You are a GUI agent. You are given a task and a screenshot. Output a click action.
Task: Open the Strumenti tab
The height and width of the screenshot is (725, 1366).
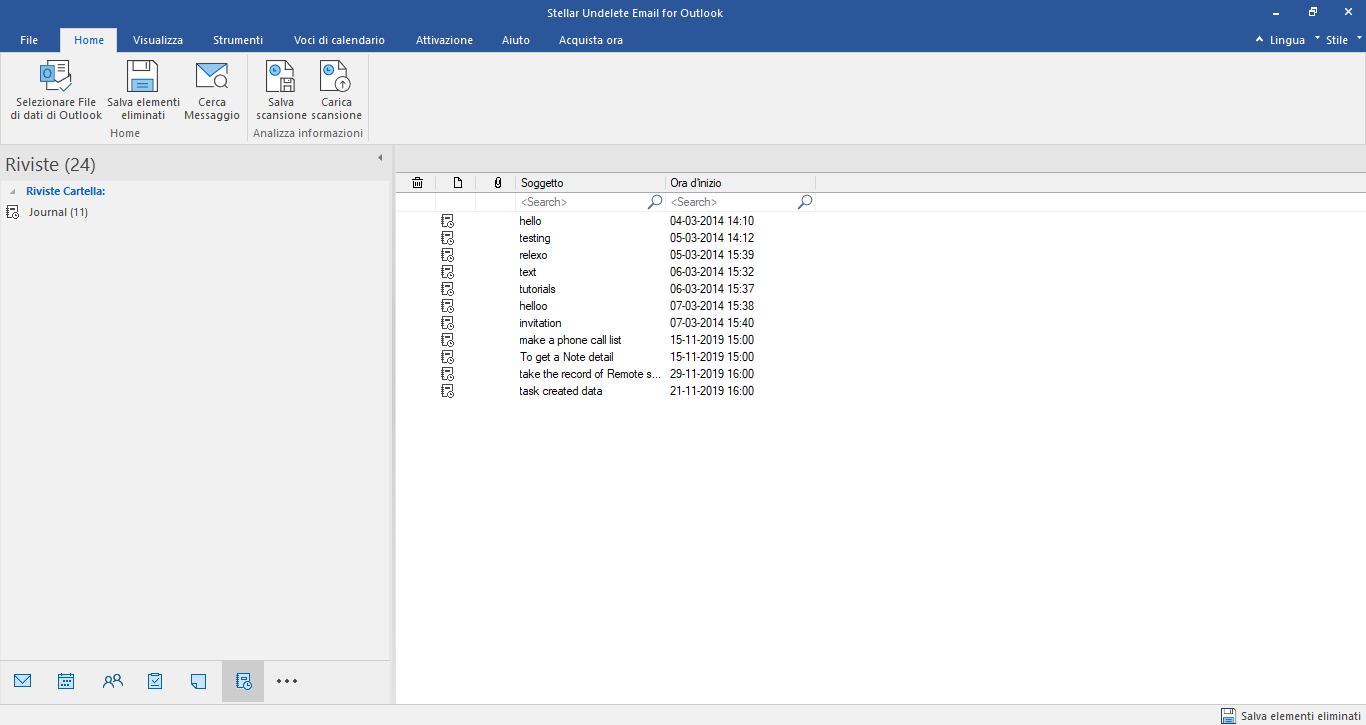(x=238, y=40)
